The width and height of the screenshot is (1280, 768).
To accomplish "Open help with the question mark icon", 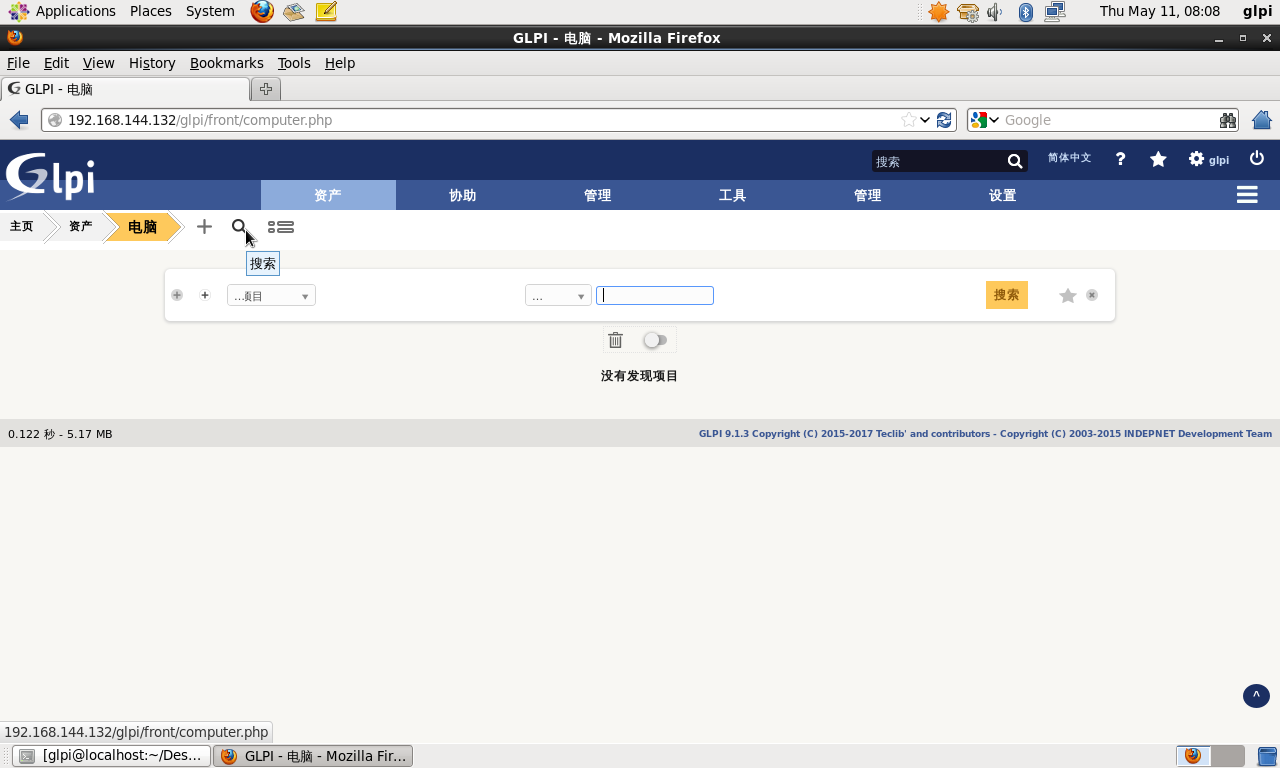I will coord(1120,159).
